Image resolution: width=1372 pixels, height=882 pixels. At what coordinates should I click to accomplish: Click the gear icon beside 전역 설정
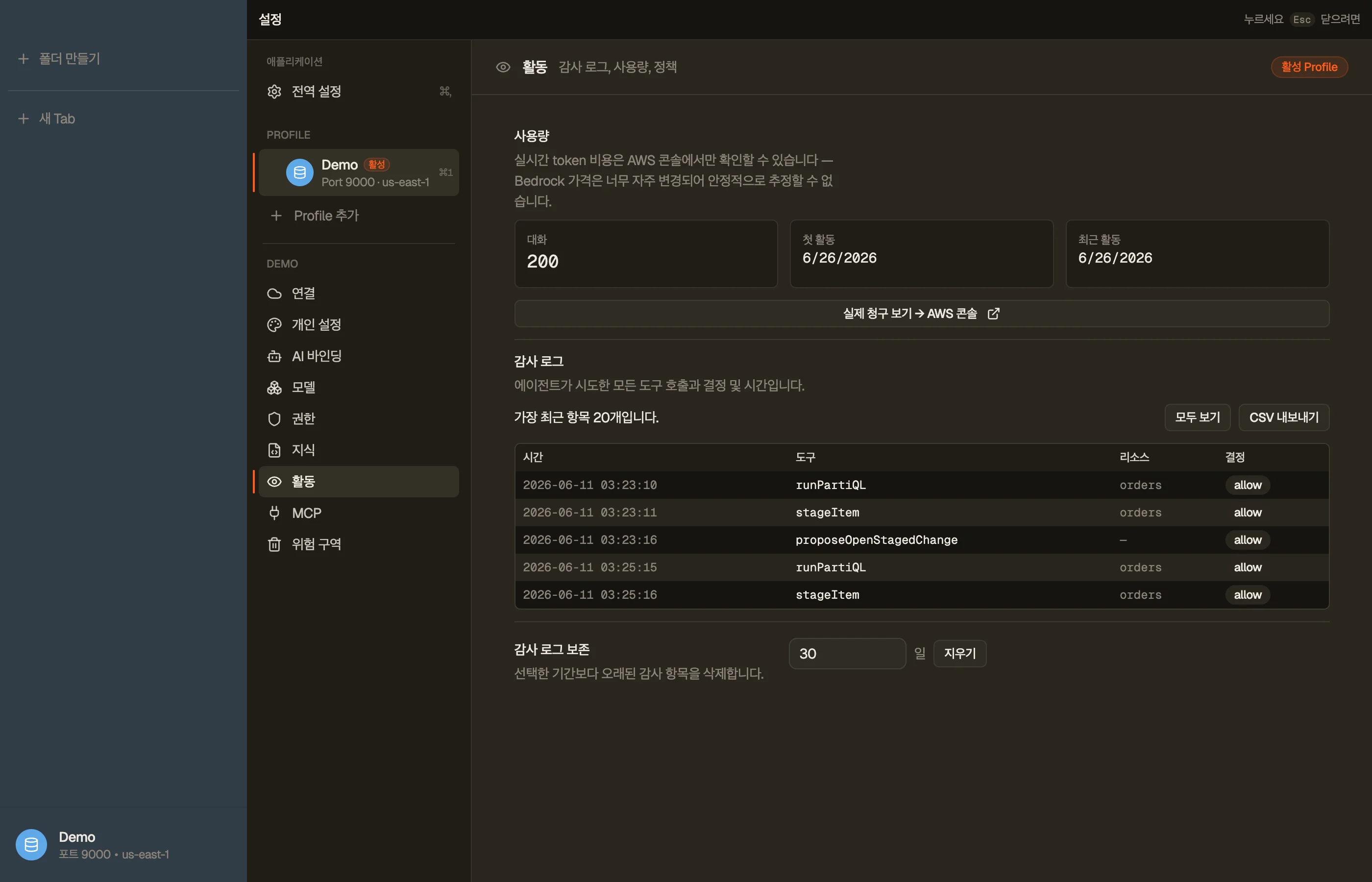pyautogui.click(x=274, y=92)
